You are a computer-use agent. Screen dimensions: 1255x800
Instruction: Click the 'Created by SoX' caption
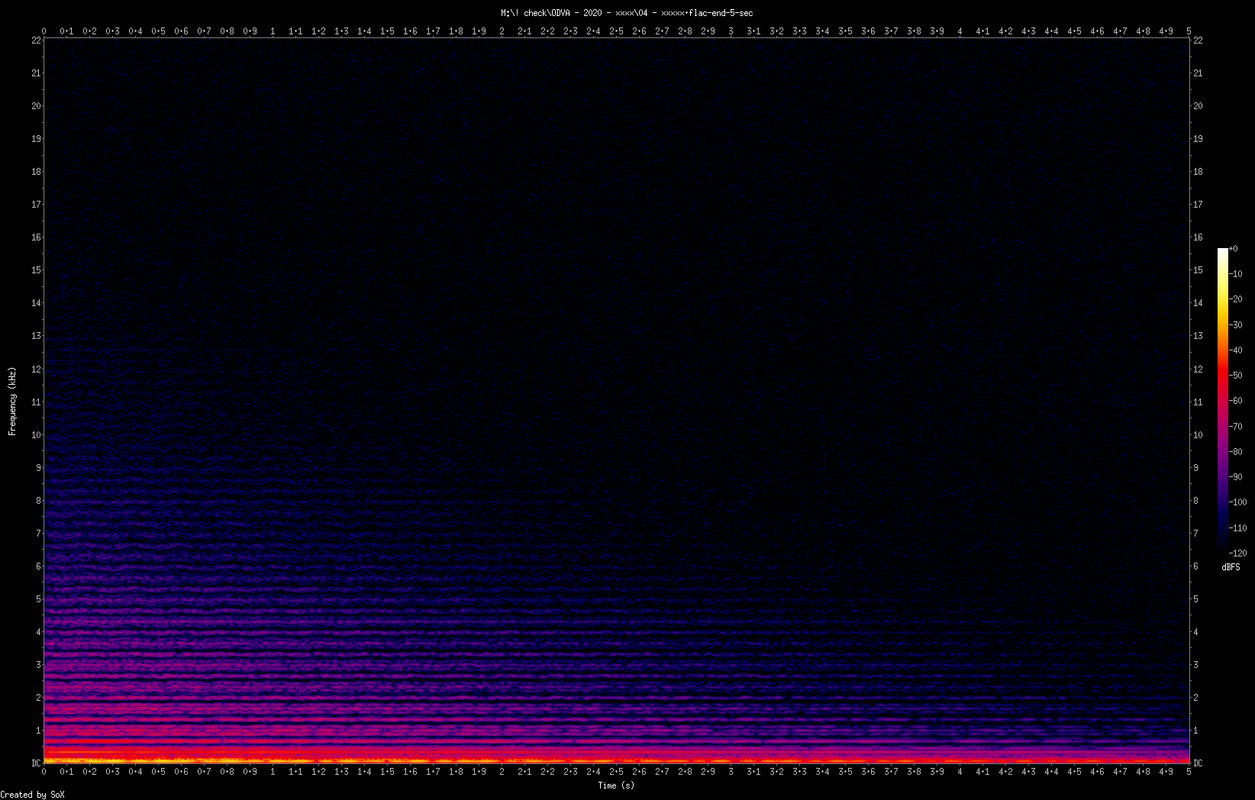click(x=33, y=795)
